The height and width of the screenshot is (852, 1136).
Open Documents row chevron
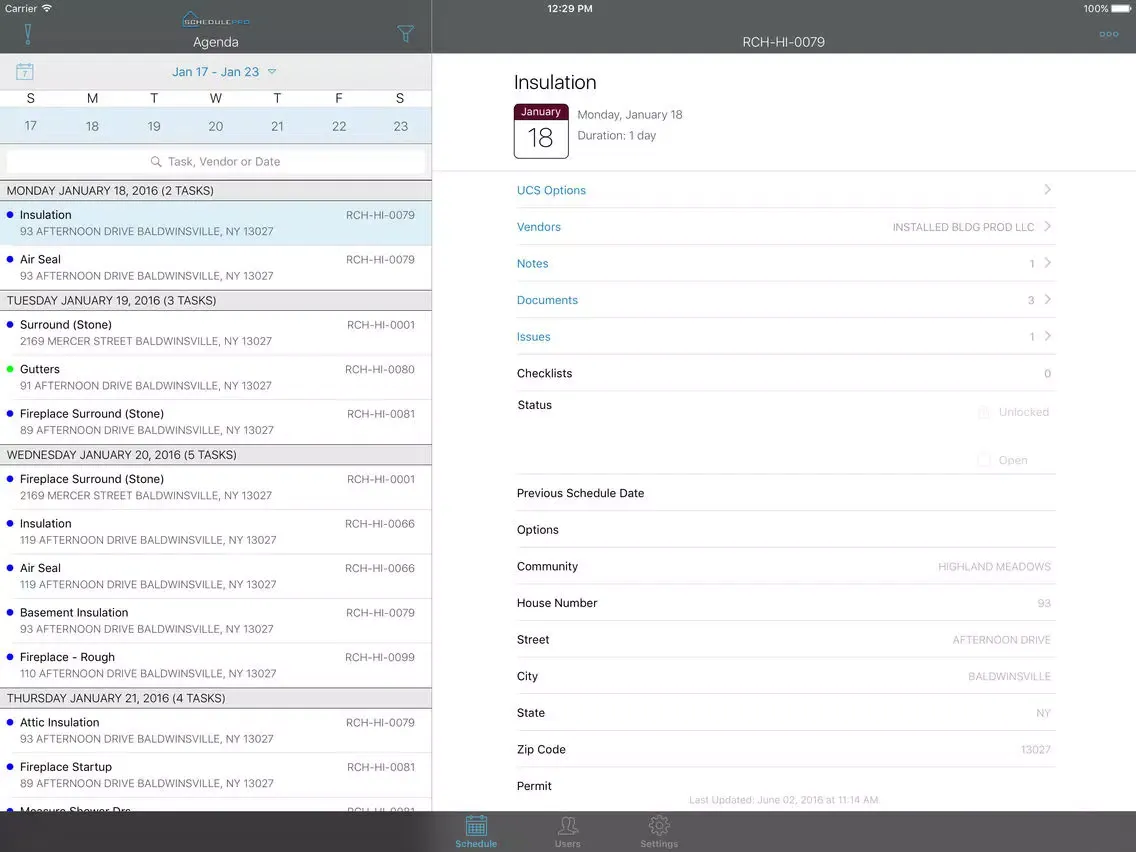[1048, 300]
